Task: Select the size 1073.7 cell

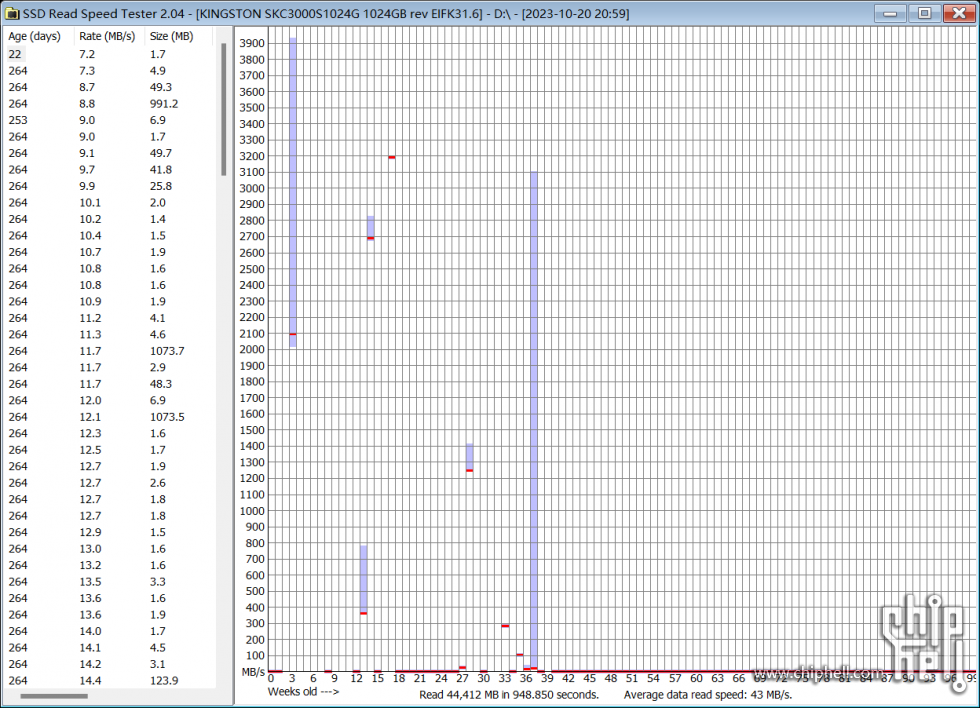Action: coord(167,351)
